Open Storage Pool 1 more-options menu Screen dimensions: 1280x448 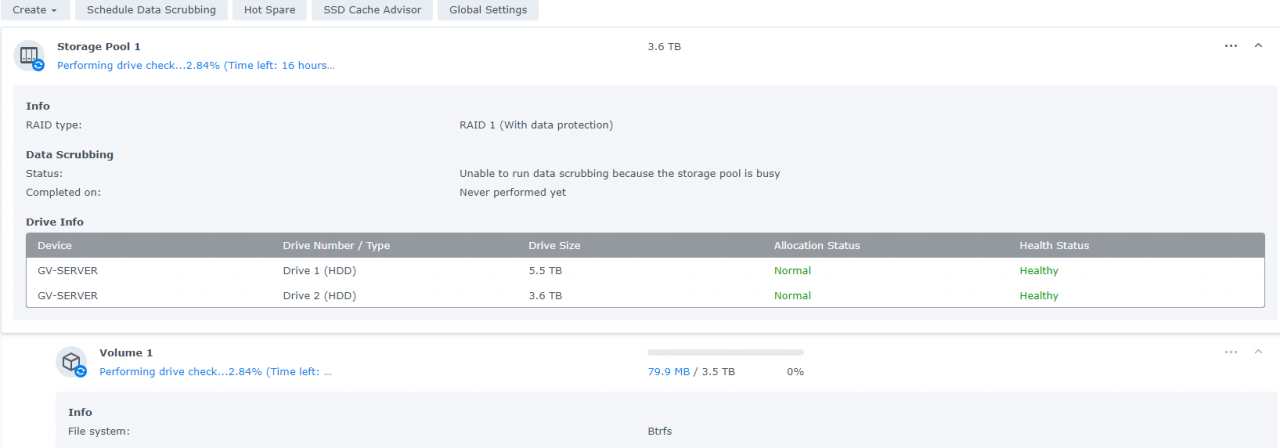pyautogui.click(x=1231, y=46)
